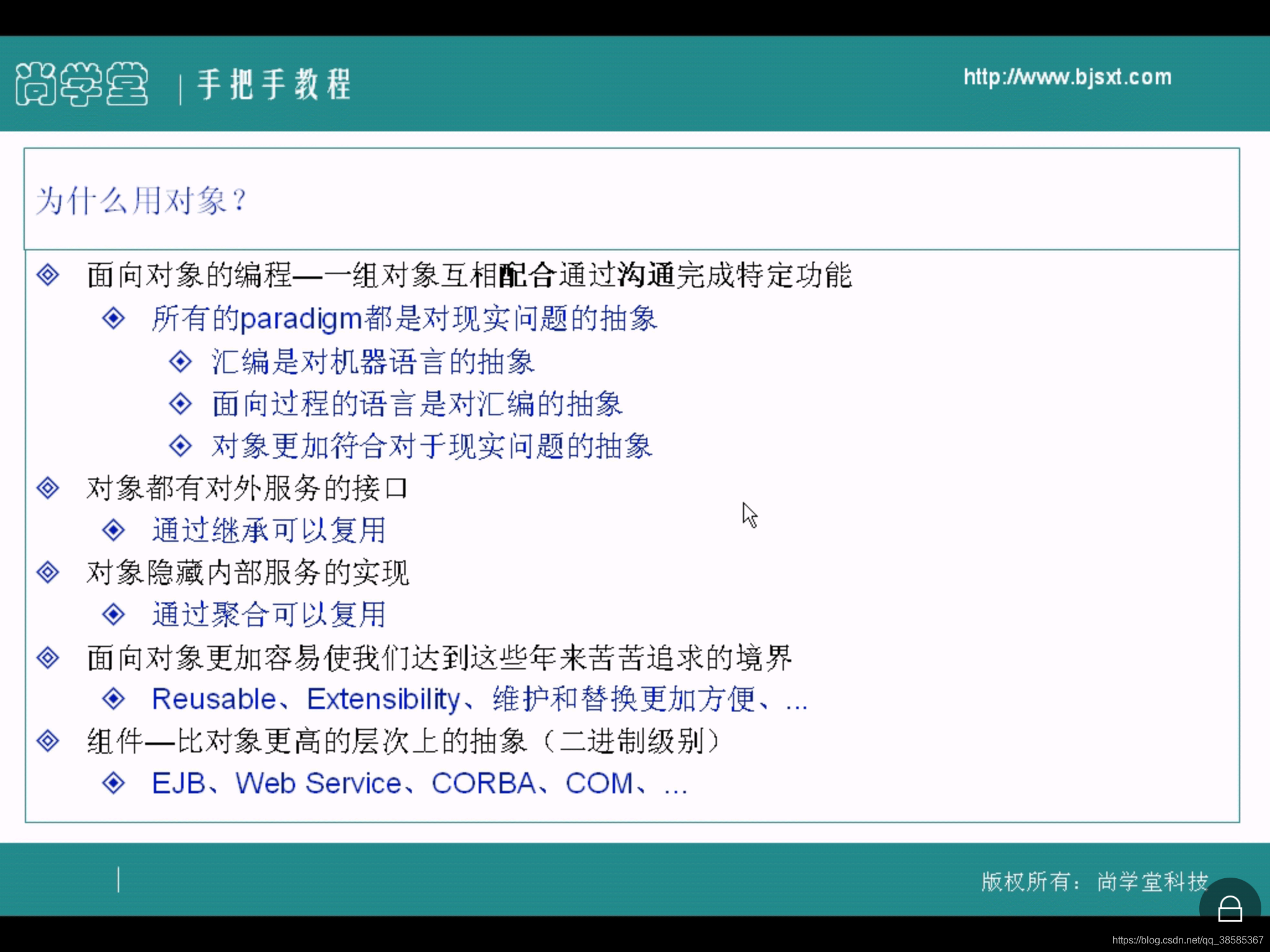The width and height of the screenshot is (1270, 952).
Task: Click the 对象更加符合对于现实问题的抽象 text
Action: click(432, 446)
